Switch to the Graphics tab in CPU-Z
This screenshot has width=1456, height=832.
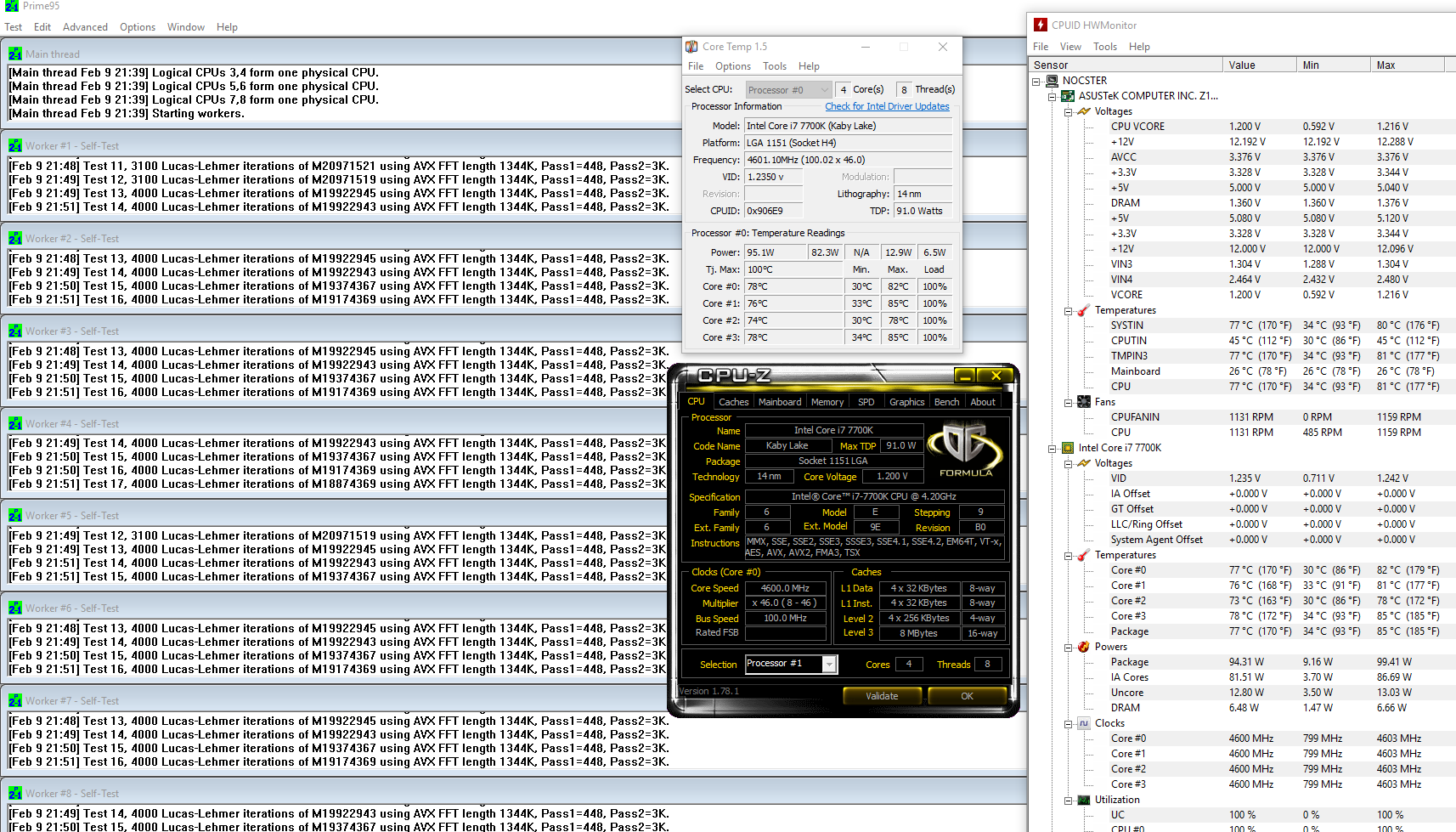[x=906, y=402]
